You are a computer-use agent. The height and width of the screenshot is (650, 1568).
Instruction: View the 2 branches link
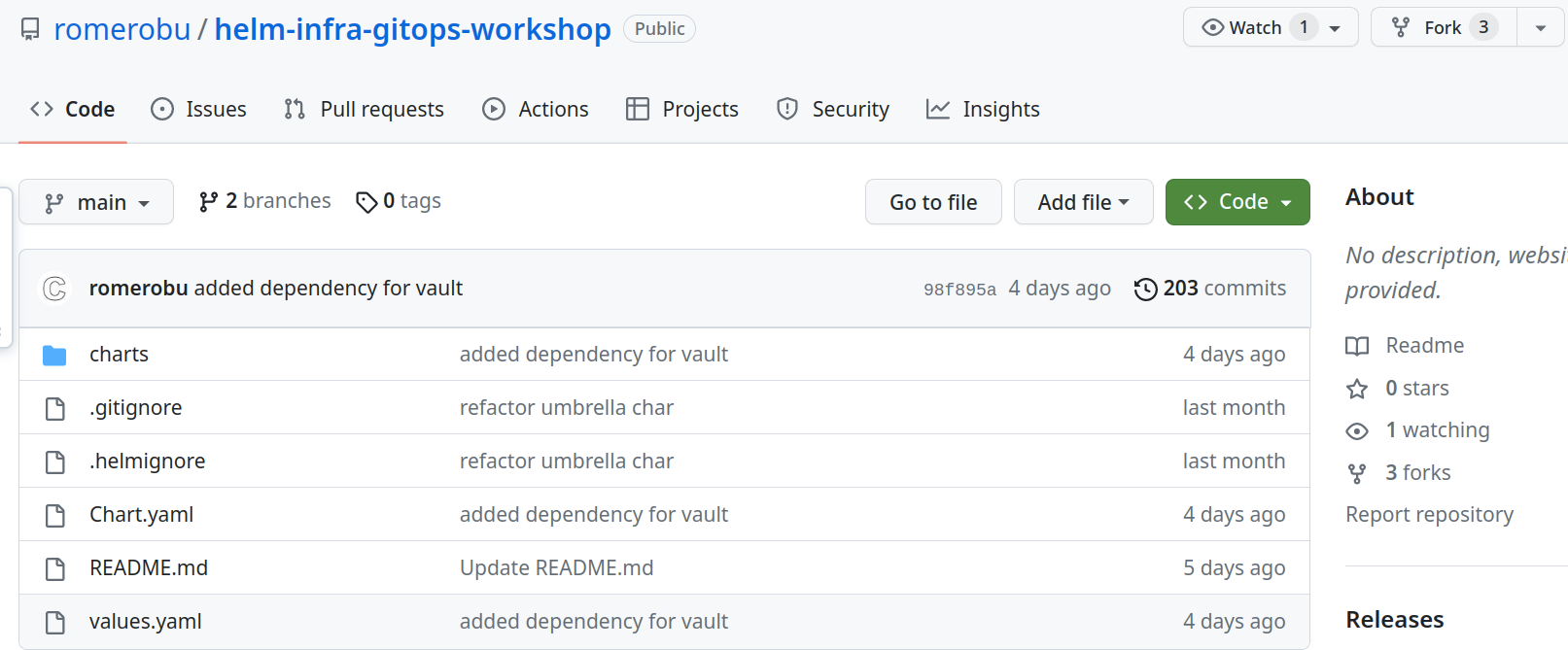pos(265,201)
